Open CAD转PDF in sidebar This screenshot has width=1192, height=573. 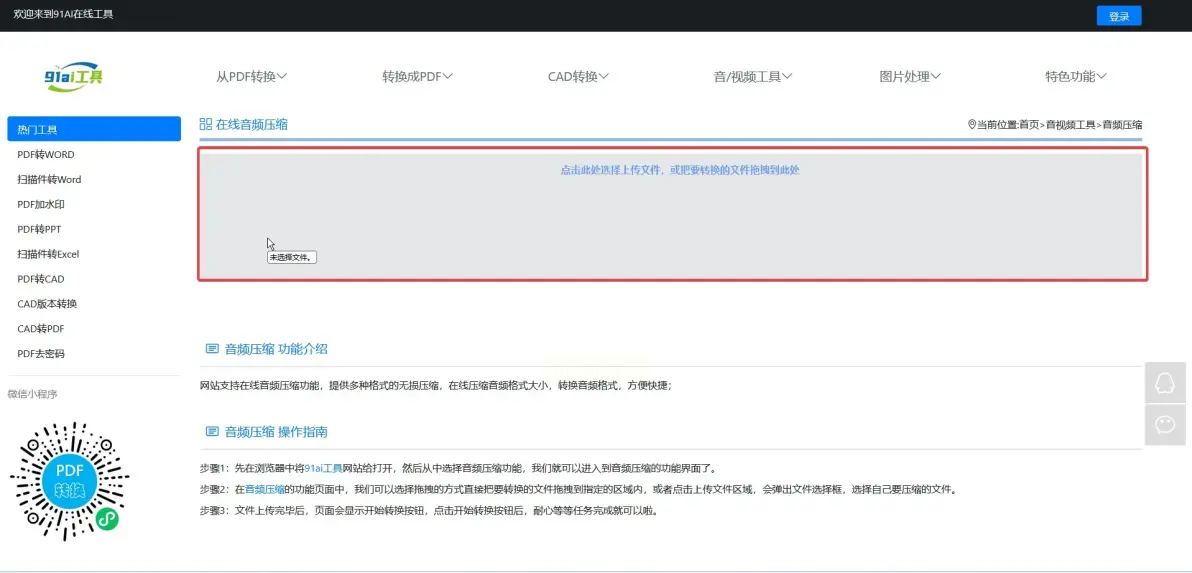tap(41, 329)
